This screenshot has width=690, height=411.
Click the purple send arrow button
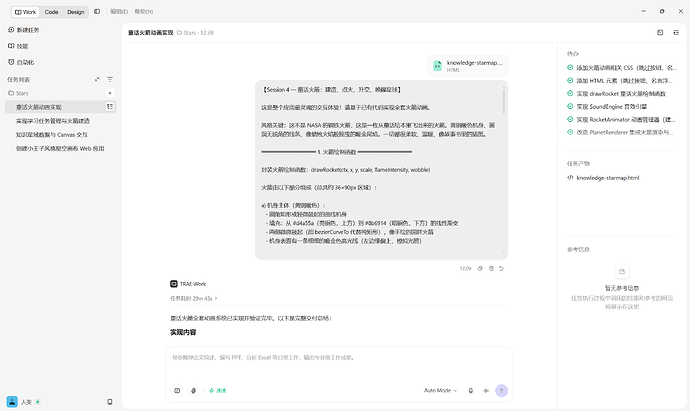[x=501, y=390]
